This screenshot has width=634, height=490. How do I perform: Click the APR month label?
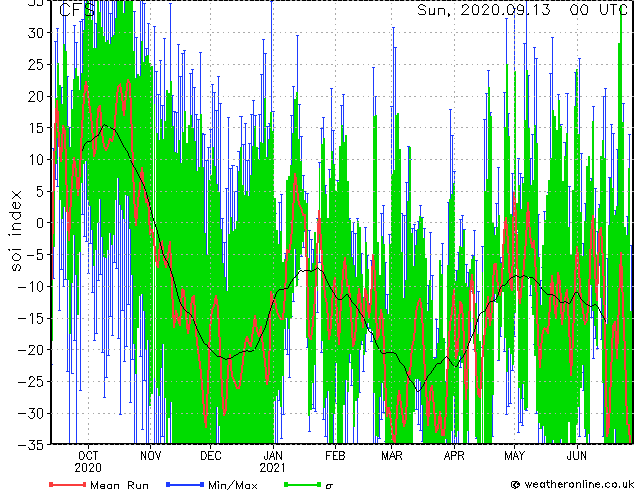pyautogui.click(x=454, y=456)
